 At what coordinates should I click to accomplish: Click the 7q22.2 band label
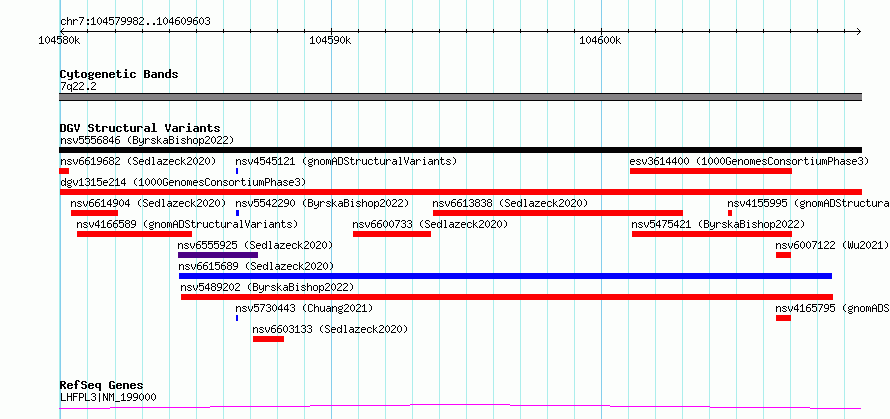(x=76, y=86)
